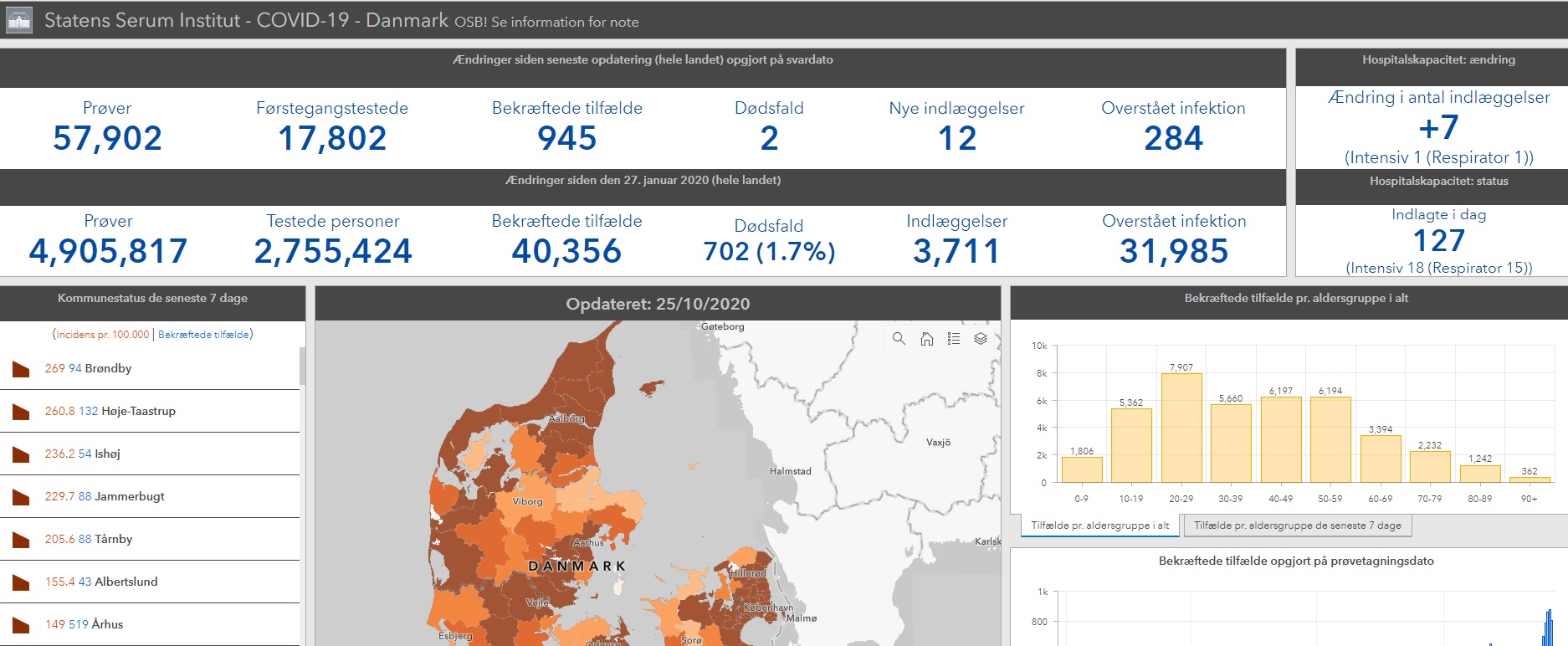Click the Århus municipality marker icon
This screenshot has height=646, width=1568.
coord(21,625)
